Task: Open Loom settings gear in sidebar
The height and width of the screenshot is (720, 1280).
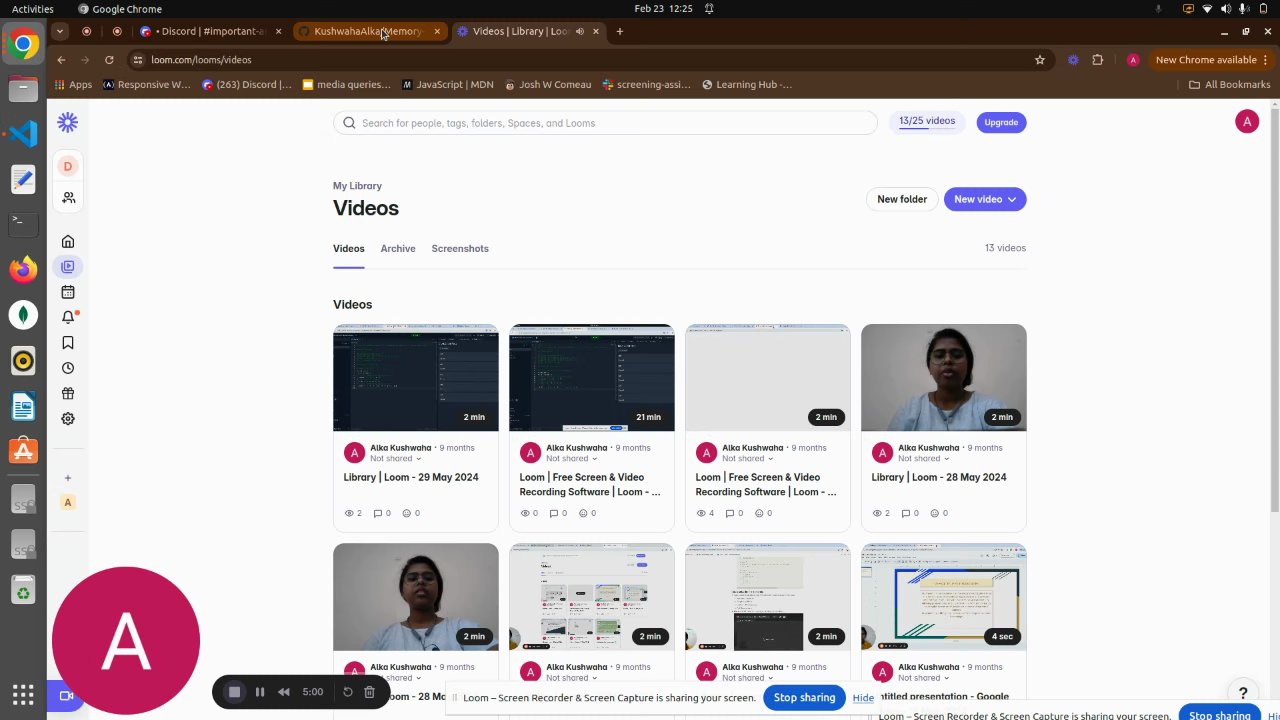Action: point(68,419)
